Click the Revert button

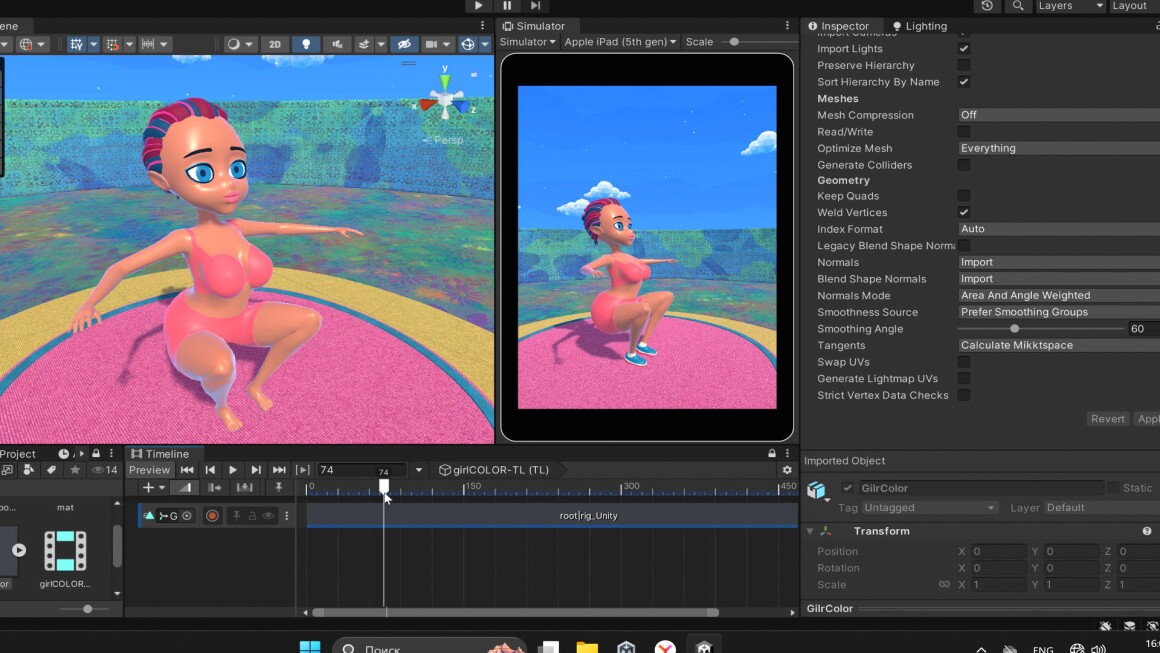1107,419
